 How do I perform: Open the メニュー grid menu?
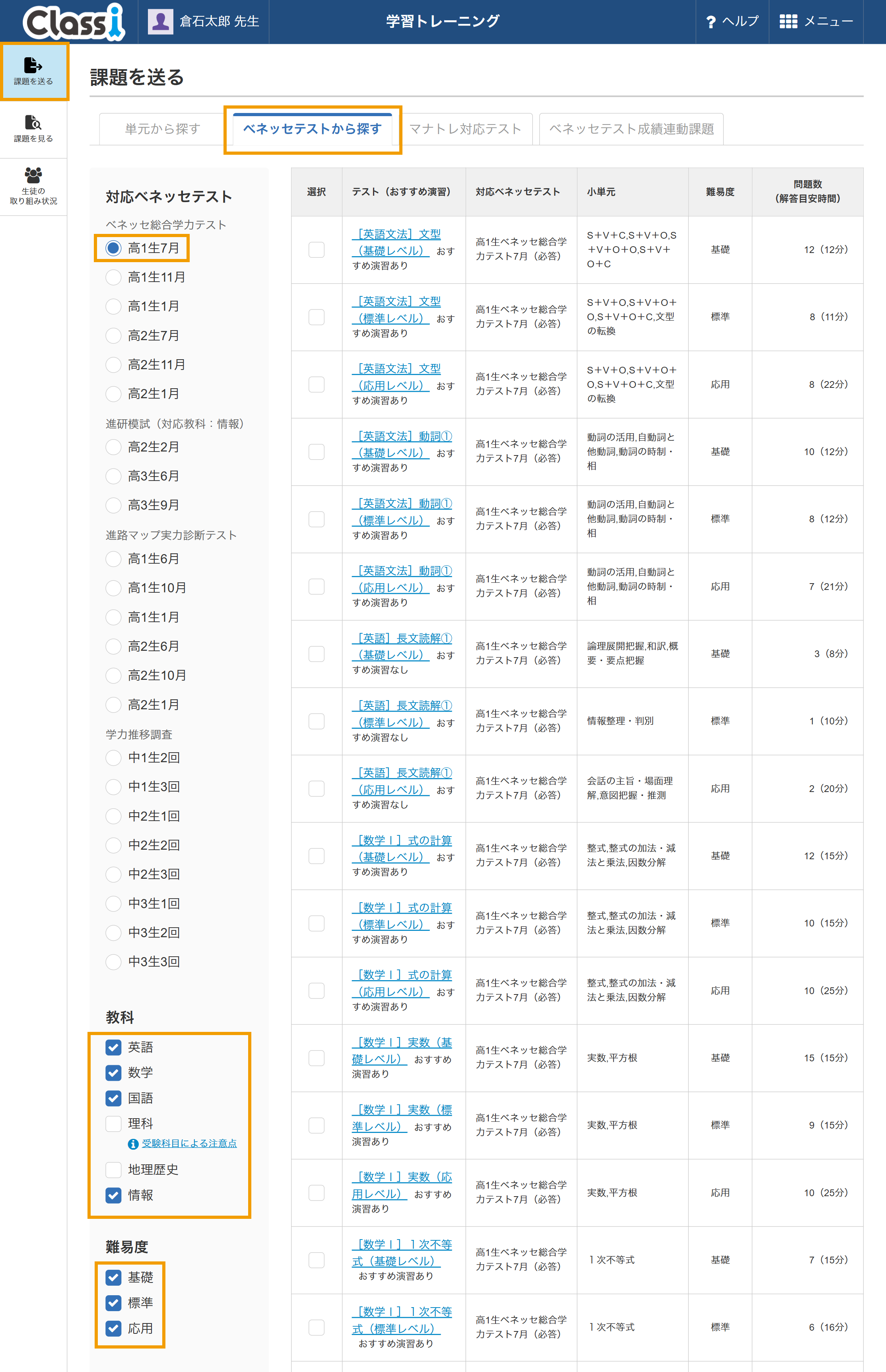pos(816,22)
